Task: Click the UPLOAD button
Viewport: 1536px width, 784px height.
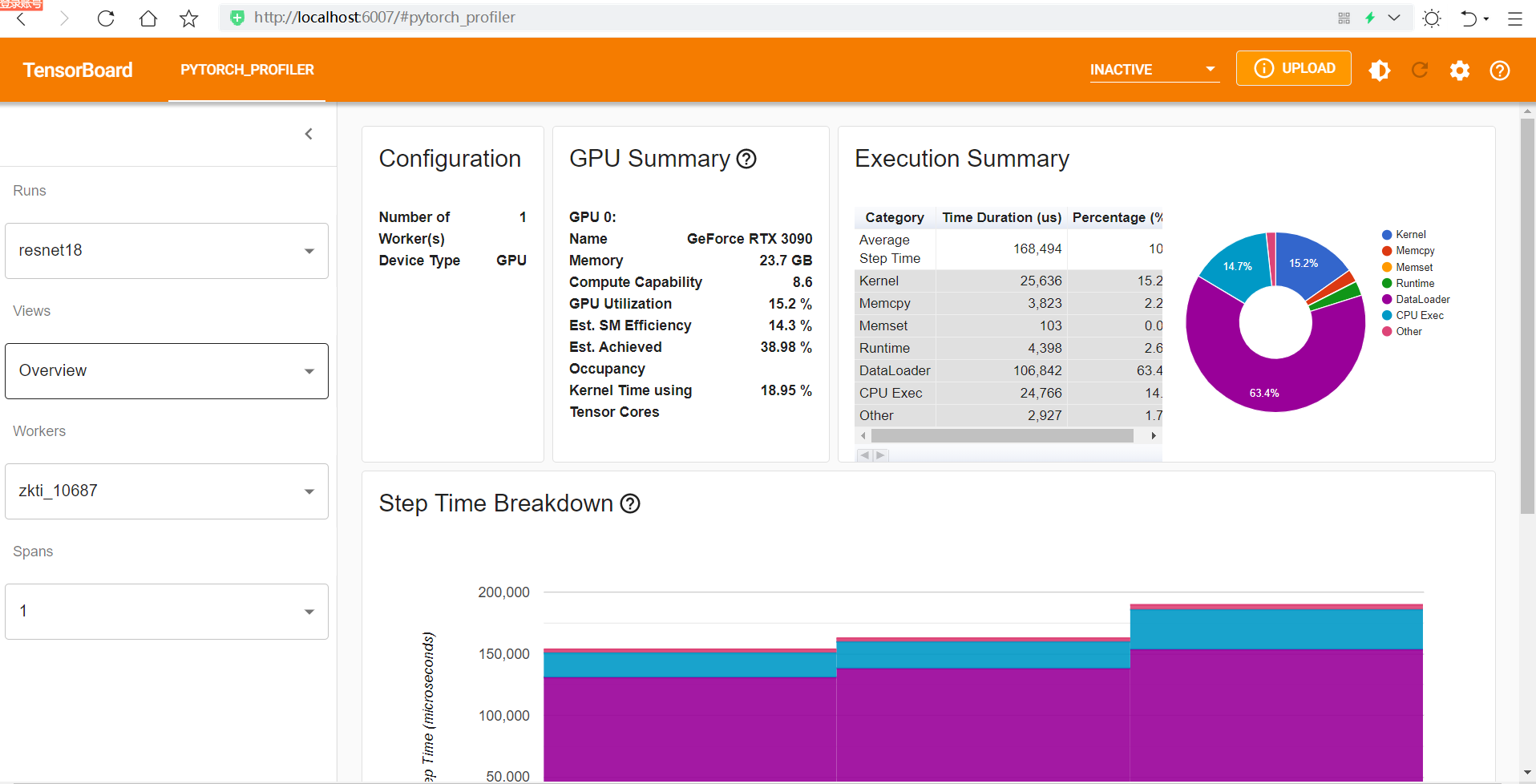Action: coord(1294,68)
